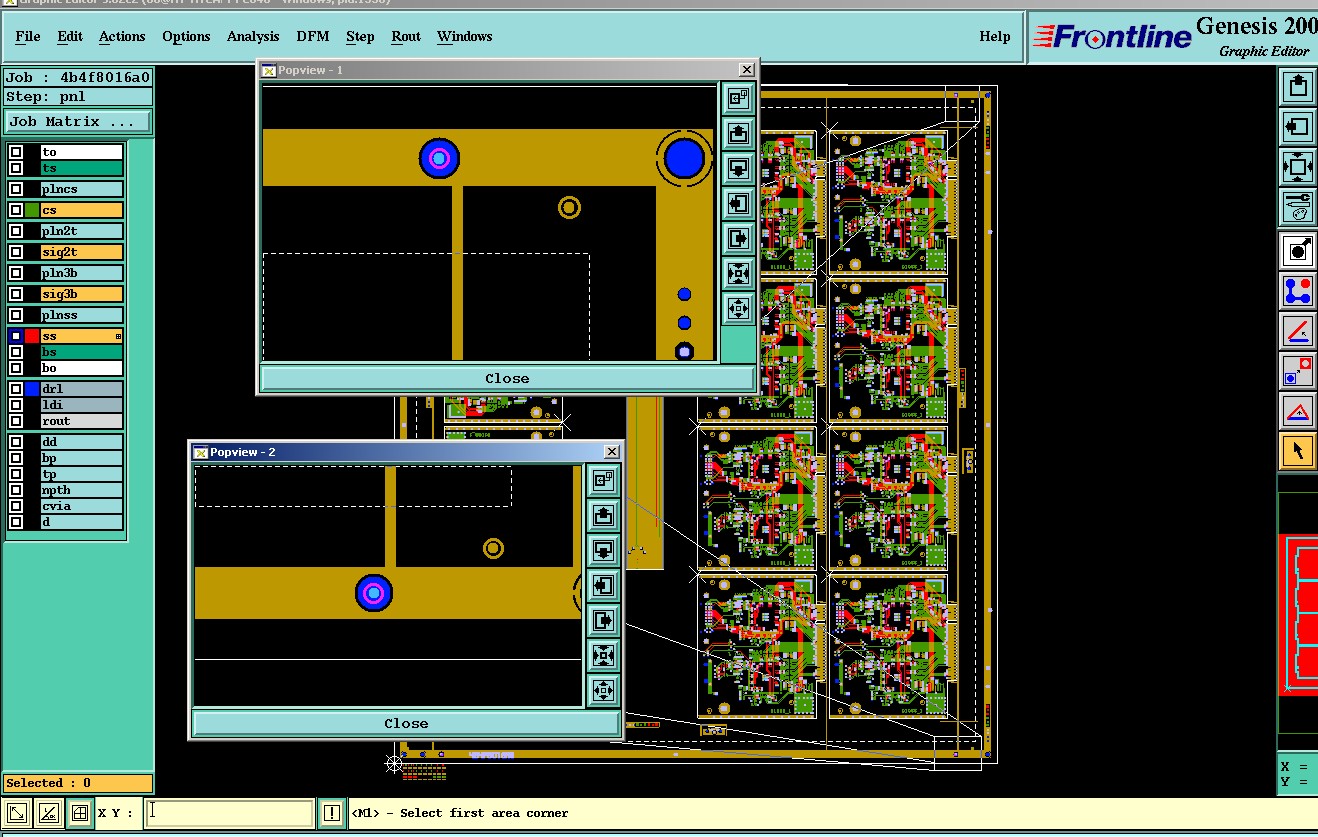This screenshot has width=1318, height=837.
Task: Enable the sig2t layer checkbox
Action: (16, 252)
